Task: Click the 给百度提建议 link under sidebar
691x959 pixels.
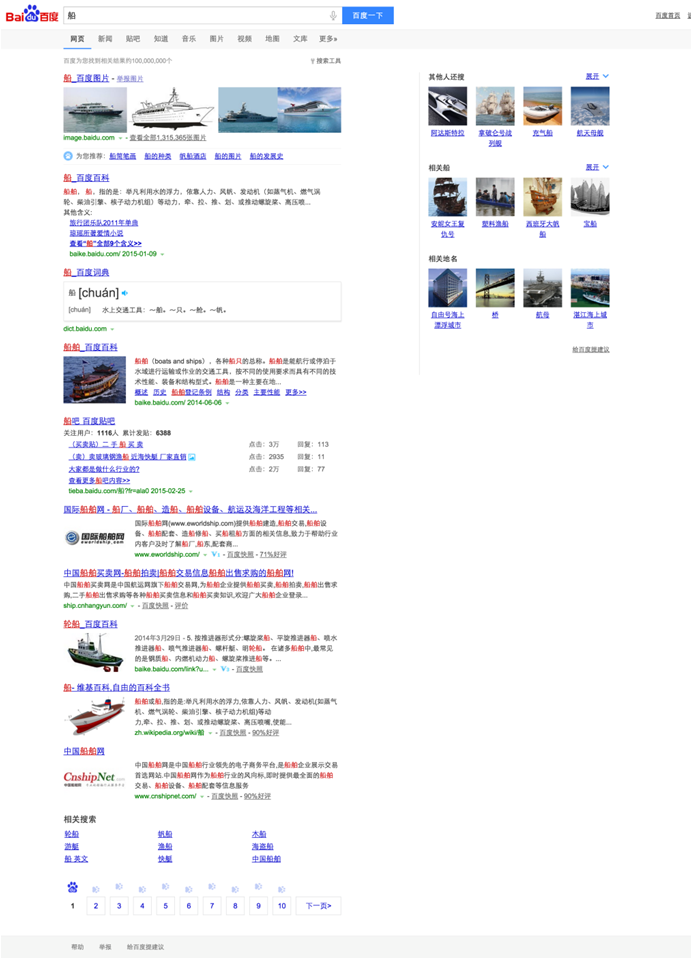Action: point(591,349)
